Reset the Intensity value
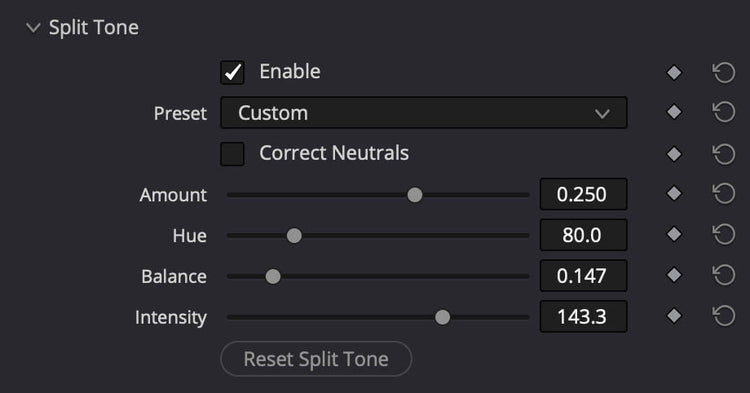The height and width of the screenshot is (393, 750). pos(724,316)
